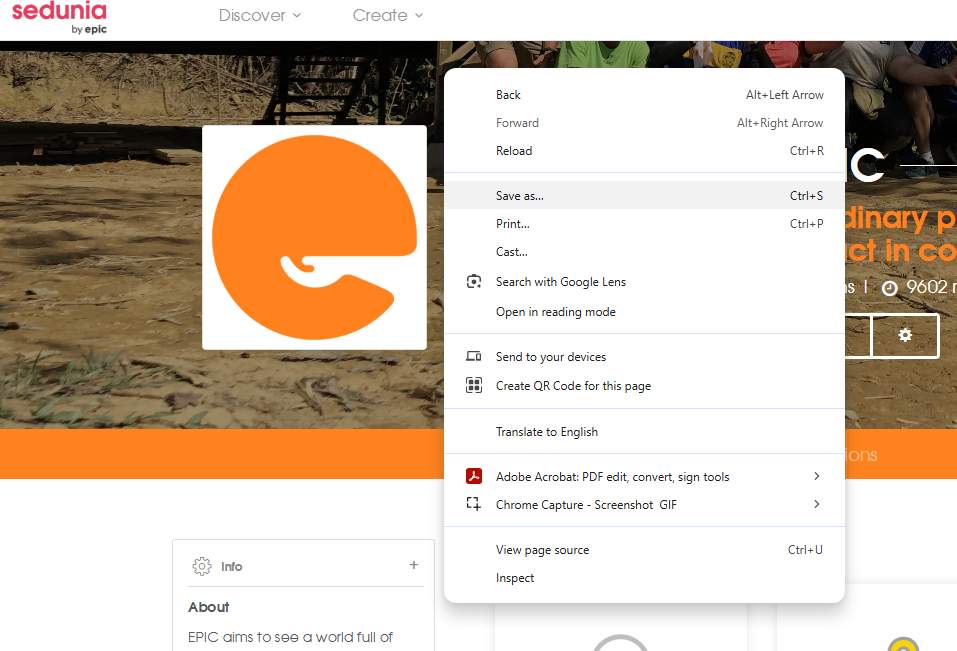
Task: Click the Info panel gear icon
Action: point(202,566)
